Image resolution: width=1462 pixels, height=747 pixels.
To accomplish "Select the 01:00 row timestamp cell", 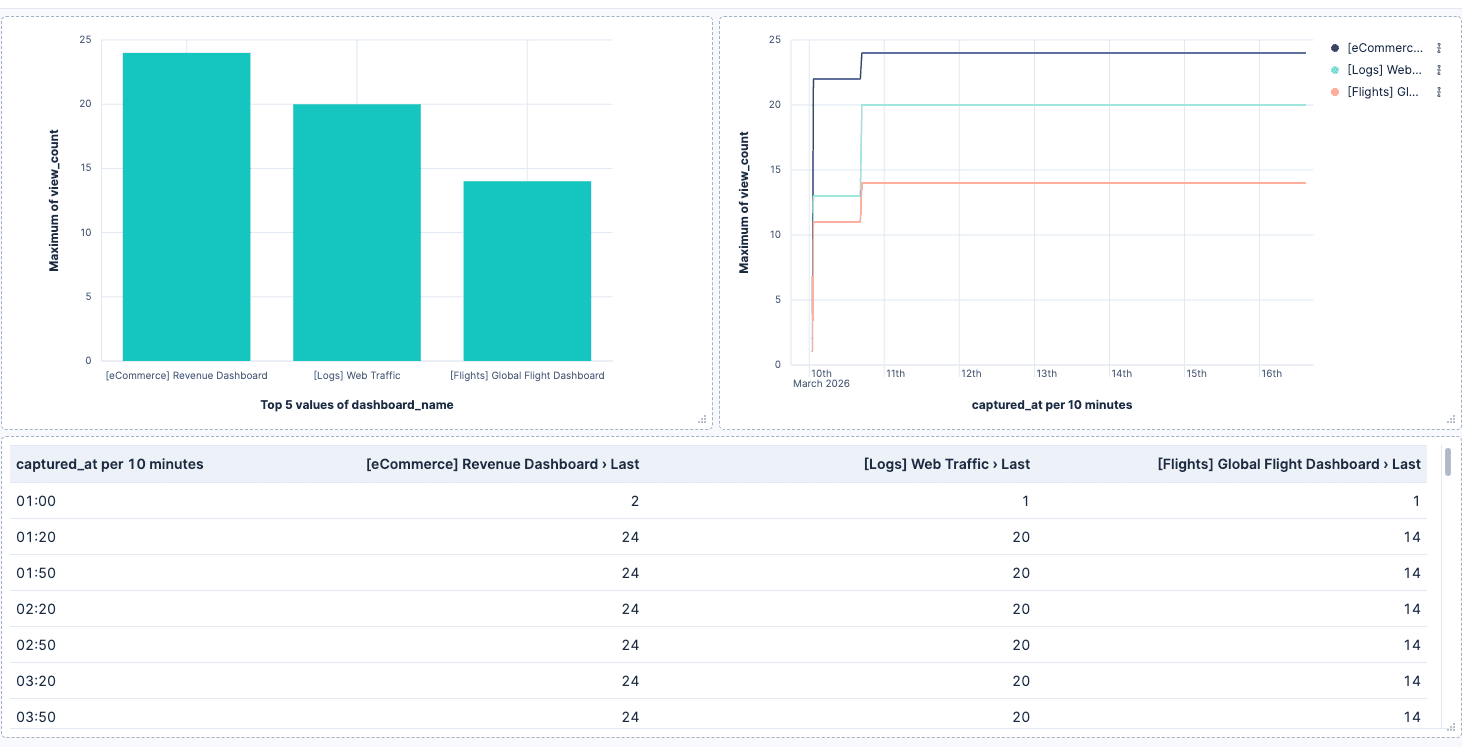I will coord(36,501).
